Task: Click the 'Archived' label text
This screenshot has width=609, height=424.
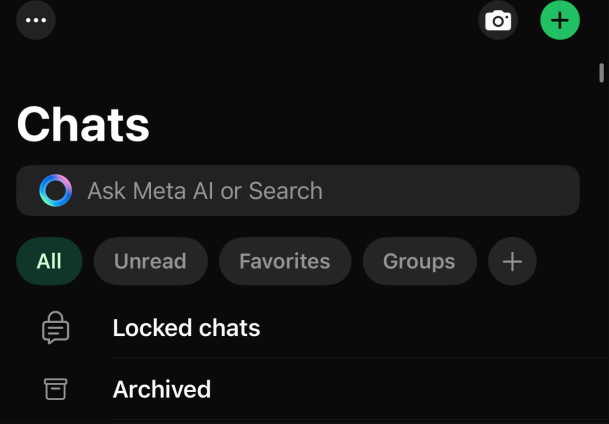Action: (x=162, y=389)
